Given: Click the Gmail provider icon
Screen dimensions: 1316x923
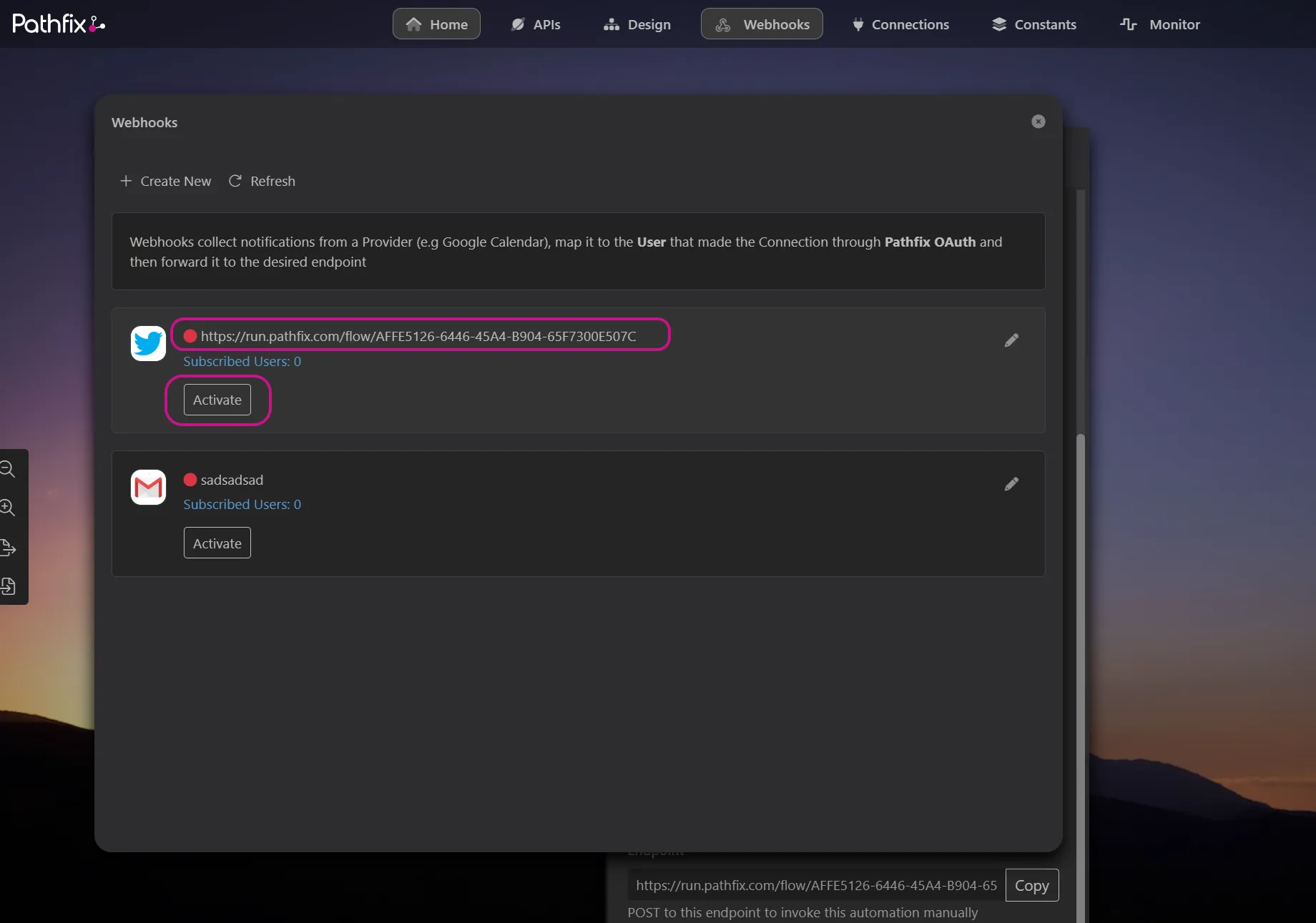Looking at the screenshot, I should click(x=148, y=487).
